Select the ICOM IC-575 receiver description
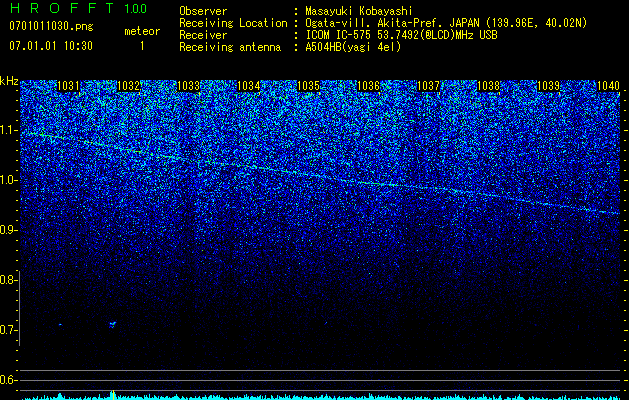This screenshot has height=400, width=629. (401, 35)
